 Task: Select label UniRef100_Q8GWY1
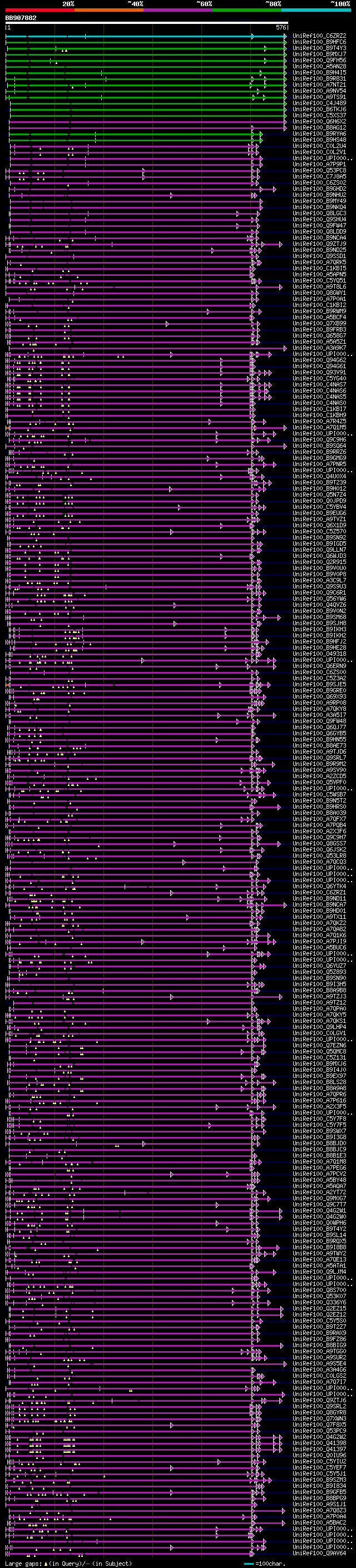(319, 293)
